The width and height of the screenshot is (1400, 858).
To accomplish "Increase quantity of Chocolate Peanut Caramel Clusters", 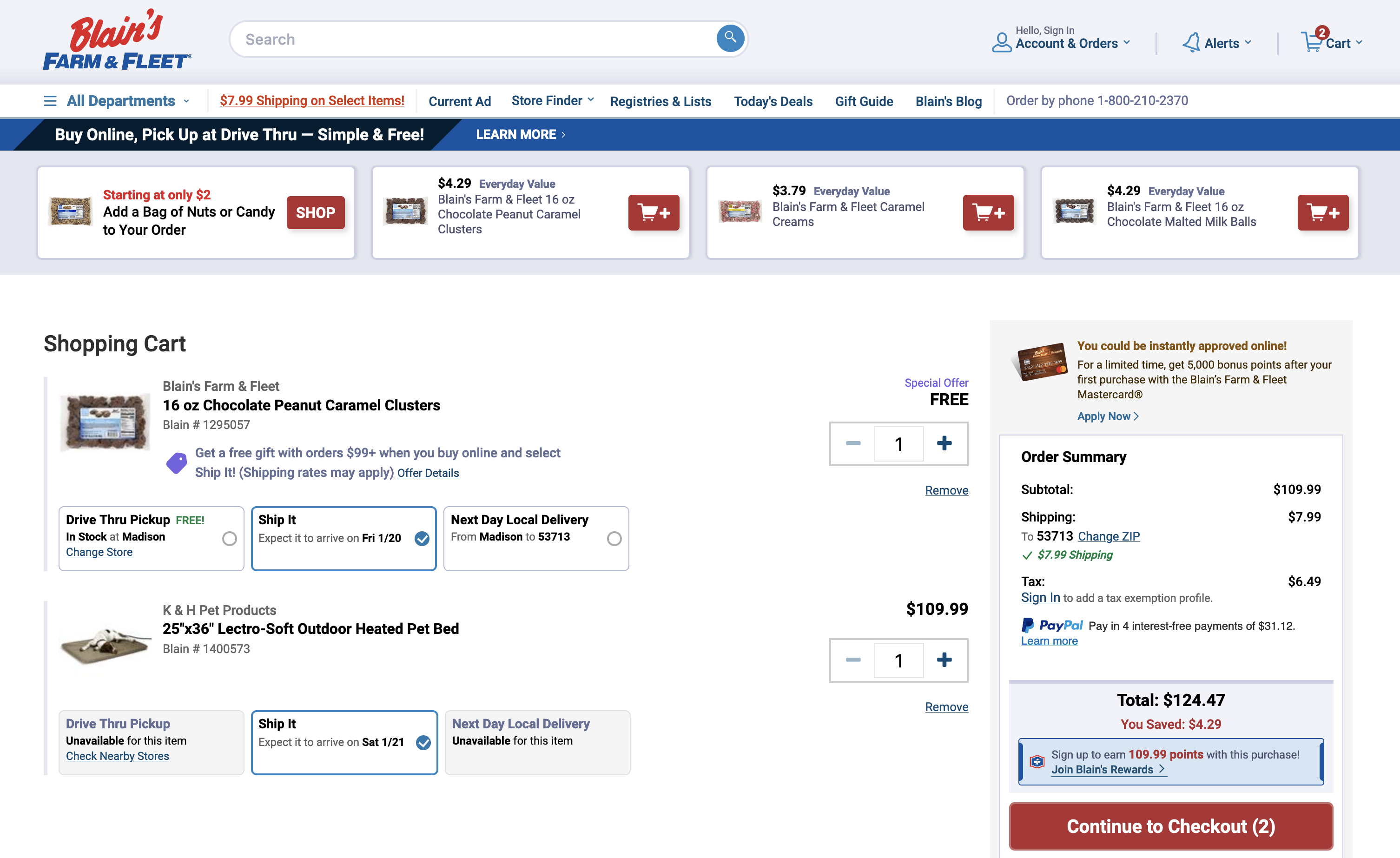I will click(x=944, y=443).
